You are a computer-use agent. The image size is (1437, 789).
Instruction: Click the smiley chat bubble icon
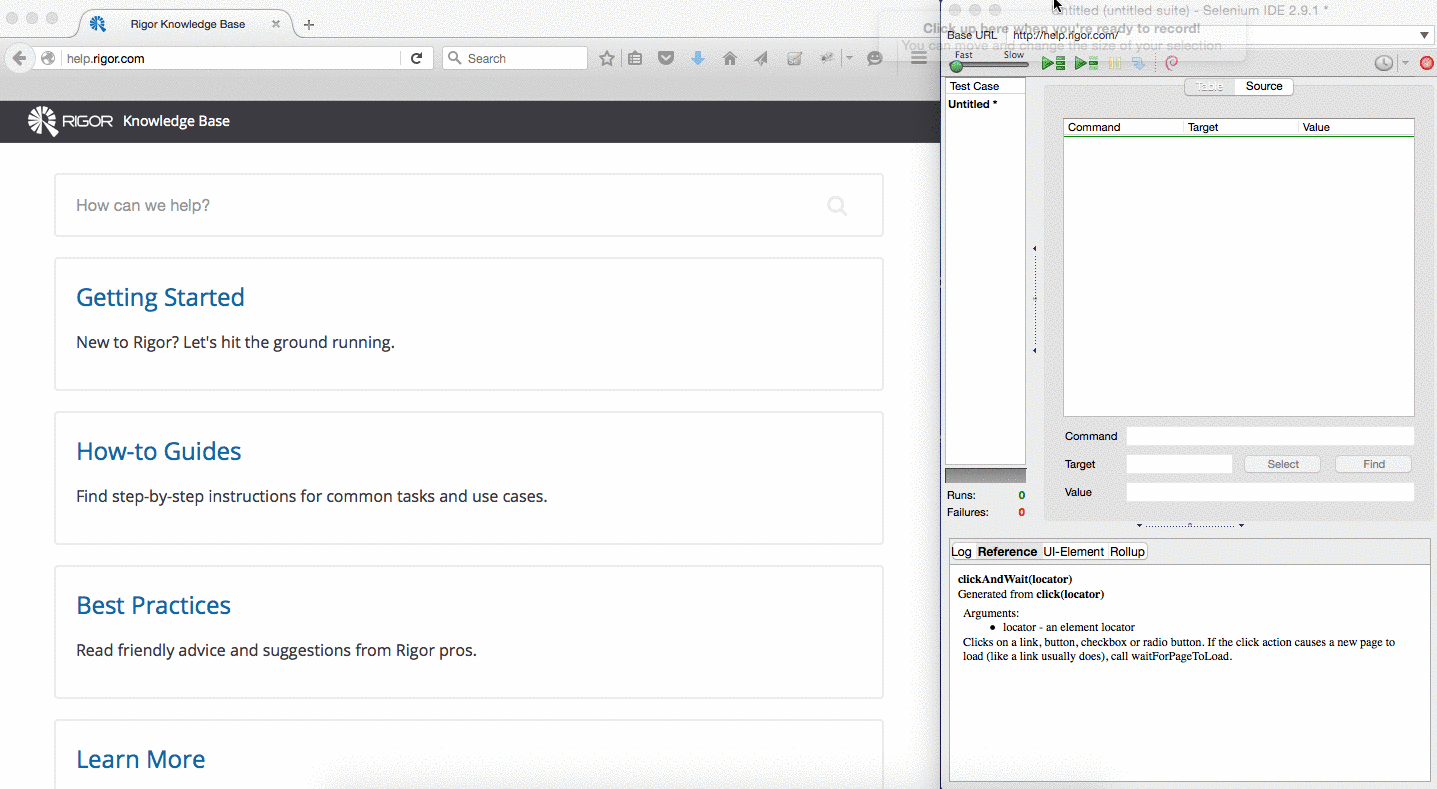[x=875, y=58]
